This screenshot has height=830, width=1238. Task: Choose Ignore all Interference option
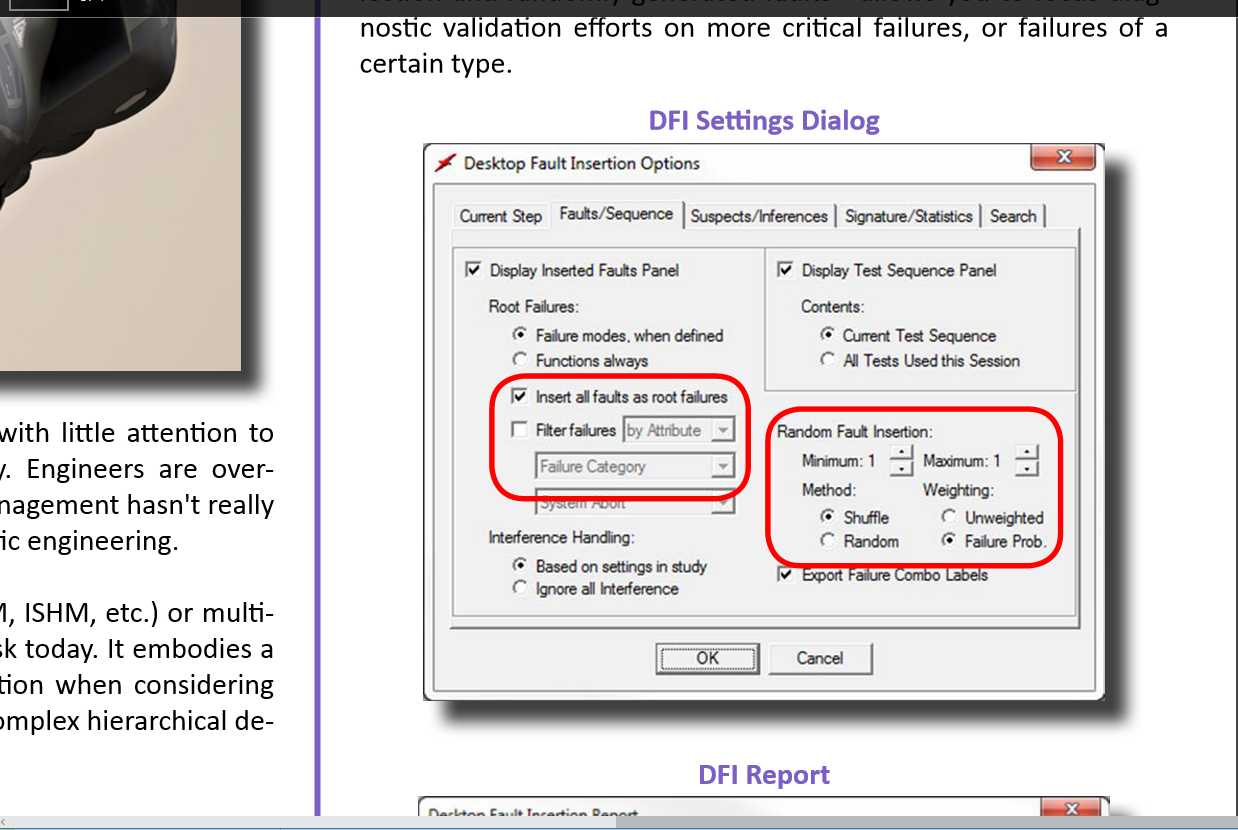coord(519,588)
